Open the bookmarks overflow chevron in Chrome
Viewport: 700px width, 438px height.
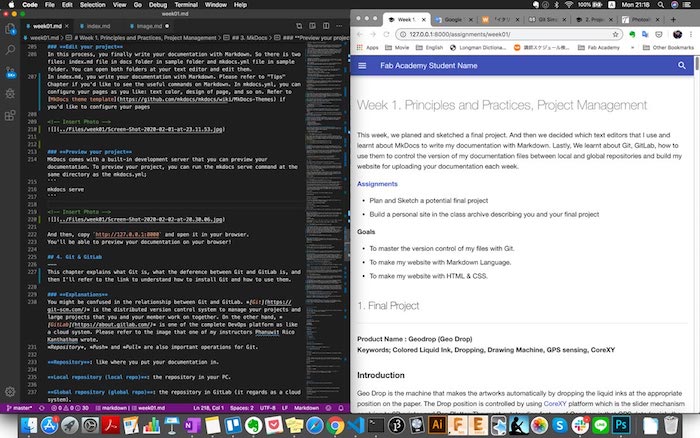632,47
